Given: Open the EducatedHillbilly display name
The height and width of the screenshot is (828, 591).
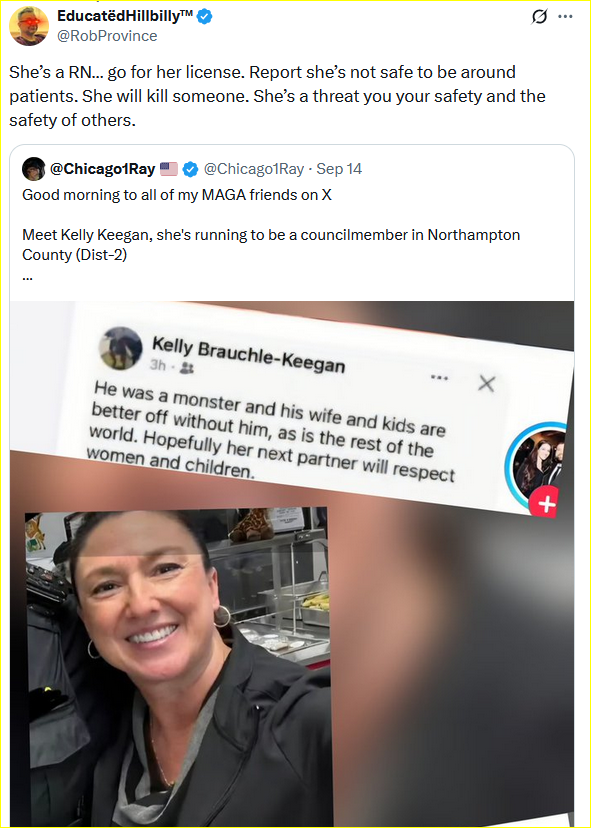Looking at the screenshot, I should [125, 17].
